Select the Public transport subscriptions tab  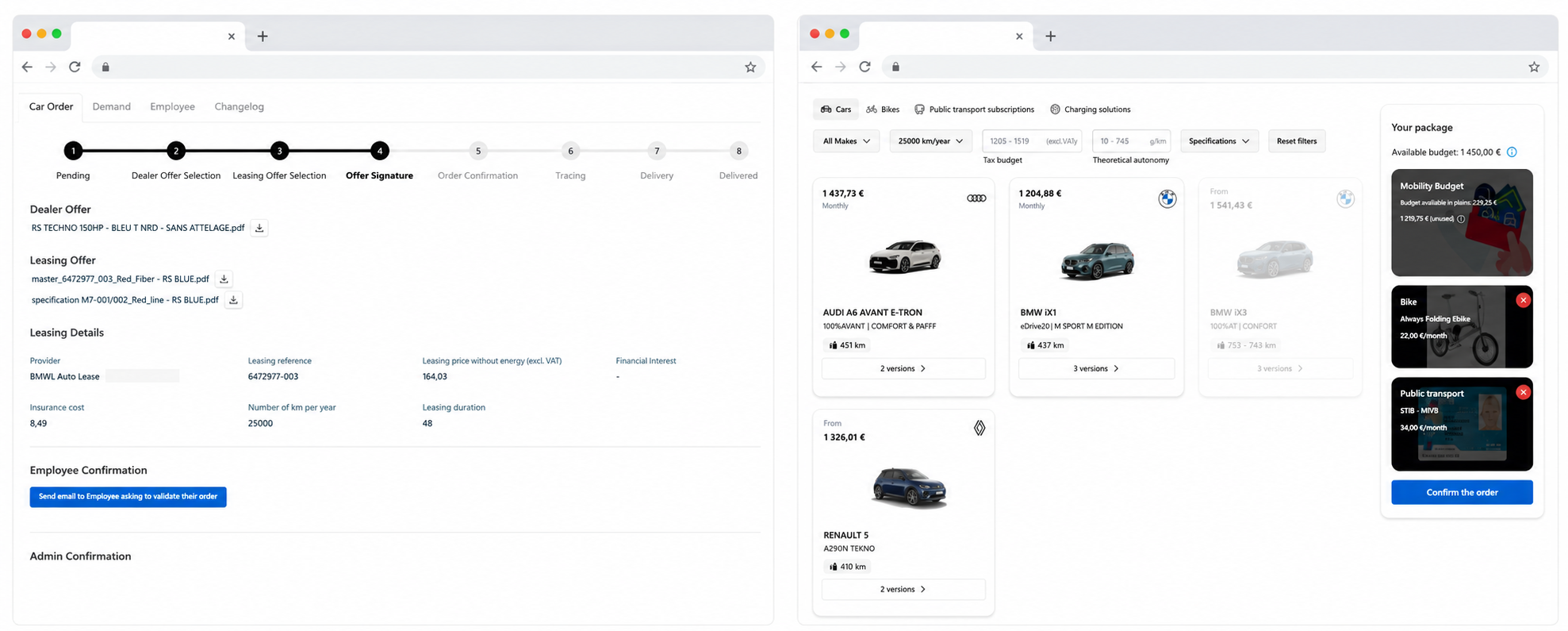(975, 110)
